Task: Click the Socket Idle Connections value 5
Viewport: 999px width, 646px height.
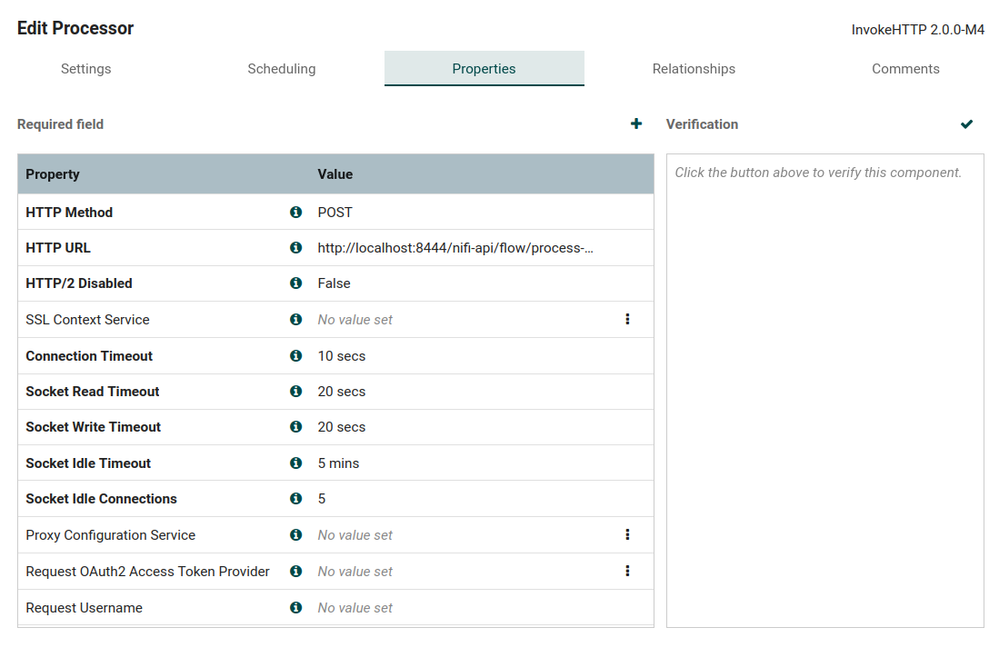Action: [322, 499]
